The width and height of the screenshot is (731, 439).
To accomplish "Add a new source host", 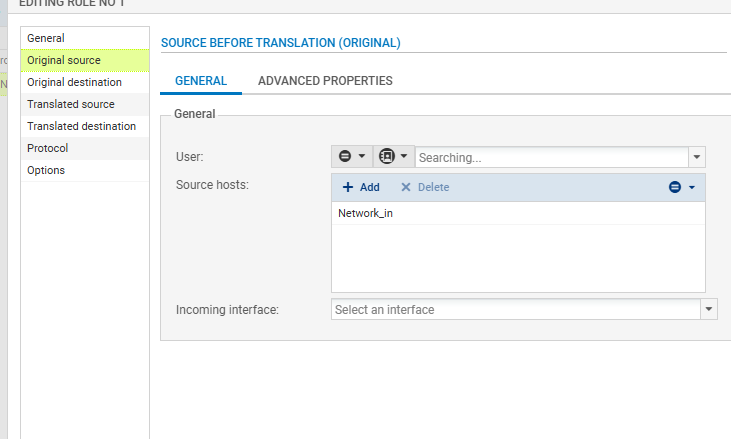I will coord(361,187).
